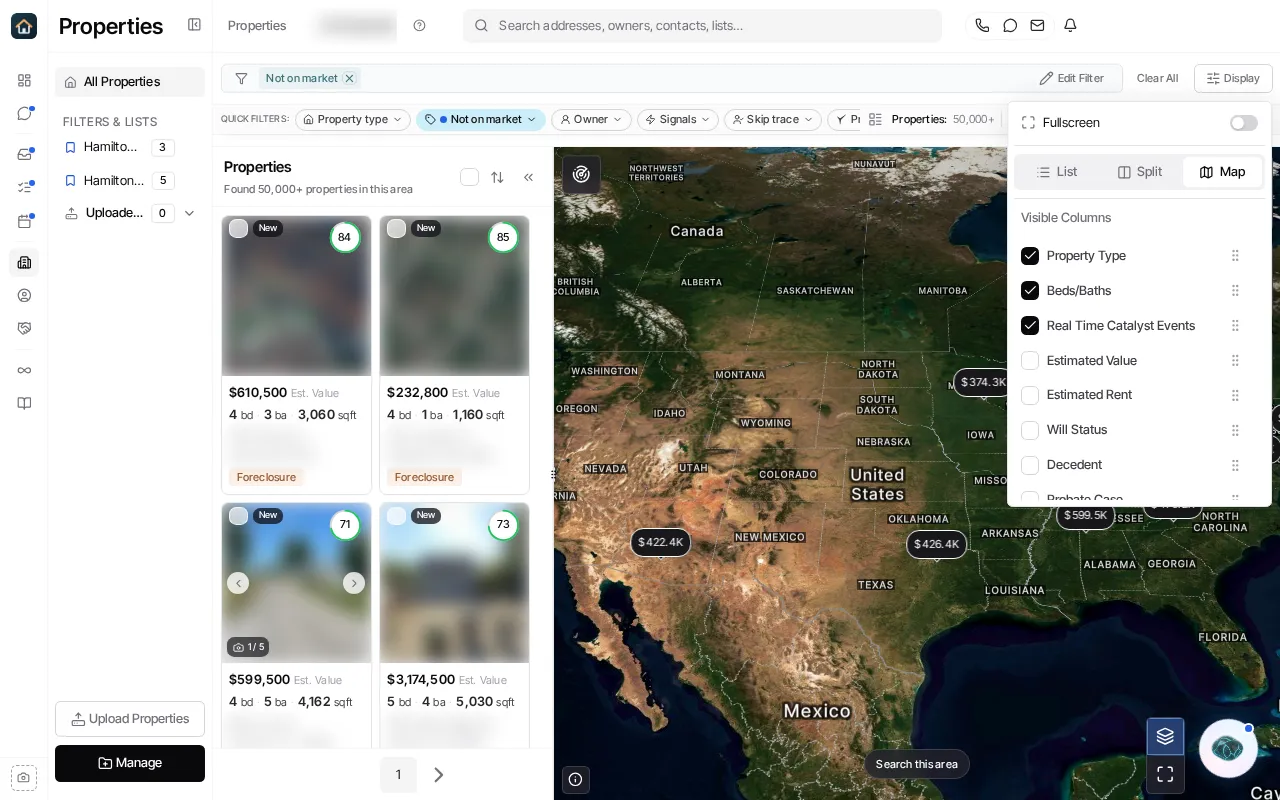Uncheck the Beds/Baths column
Viewport: 1280px width, 800px height.
click(1030, 291)
